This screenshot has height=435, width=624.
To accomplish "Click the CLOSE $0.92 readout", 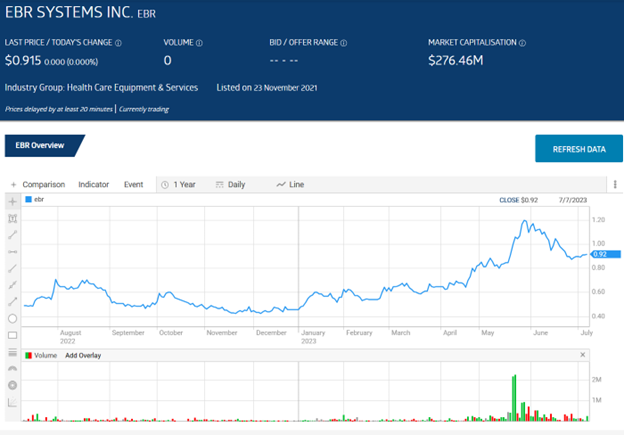I will point(519,200).
